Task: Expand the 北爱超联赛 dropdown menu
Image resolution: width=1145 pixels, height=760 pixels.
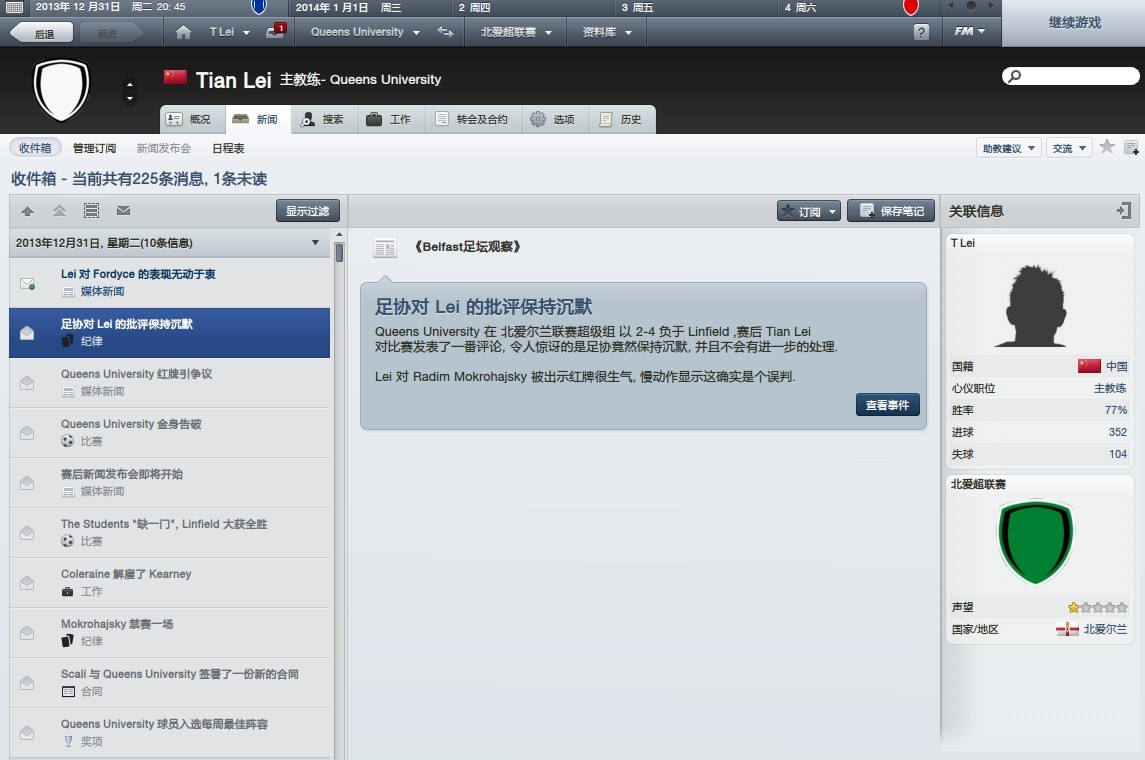Action: click(x=515, y=32)
